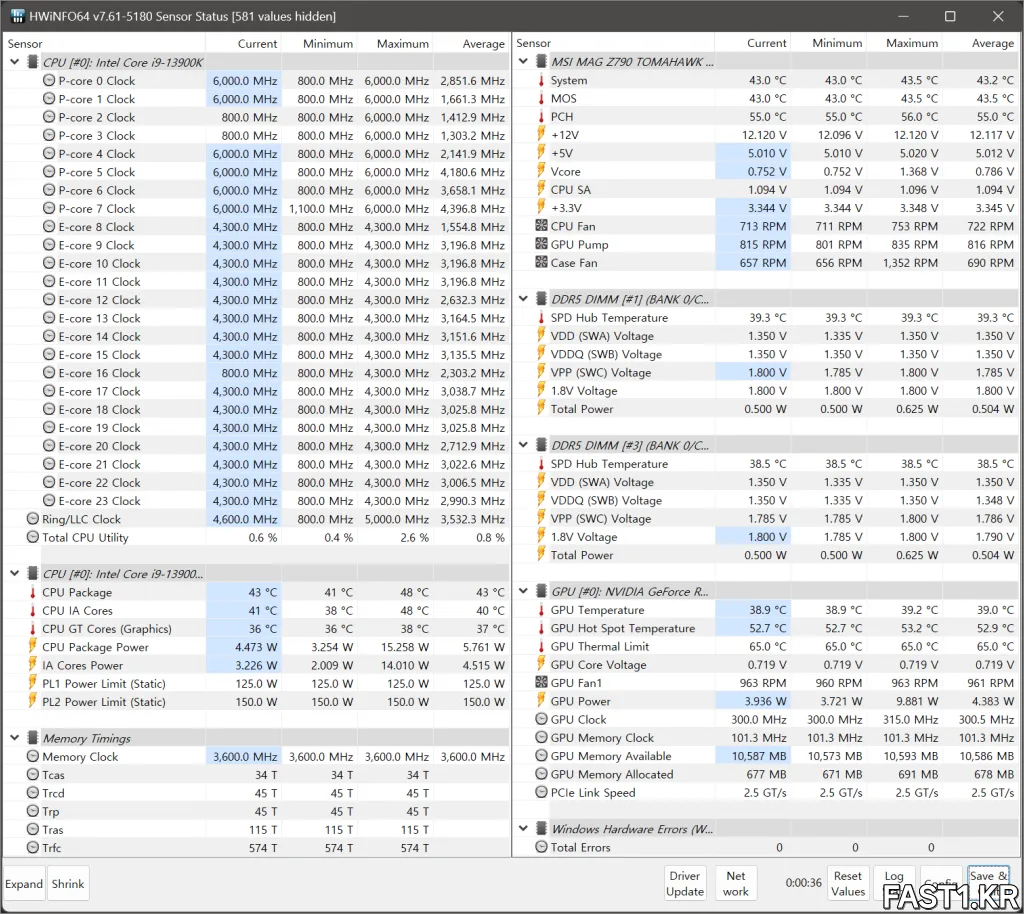This screenshot has height=914, width=1024.
Task: Click the GPU Memory Available label
Action: (611, 756)
